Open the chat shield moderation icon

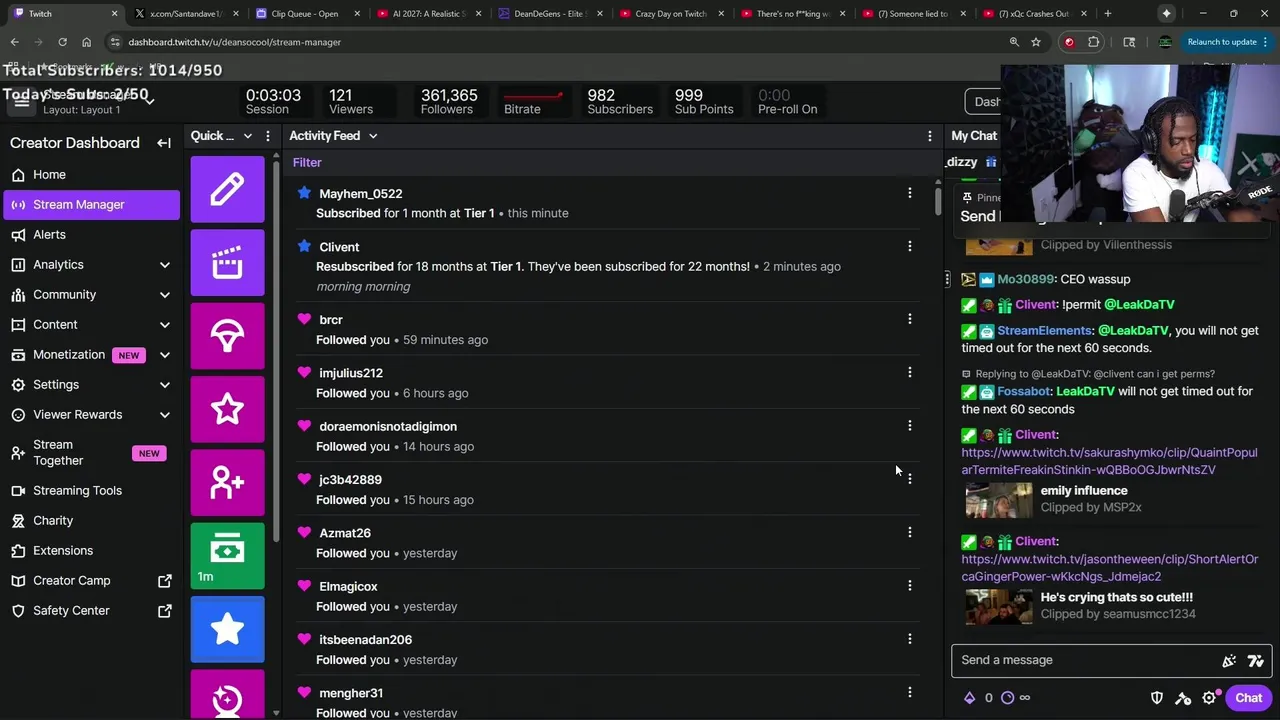[1157, 698]
